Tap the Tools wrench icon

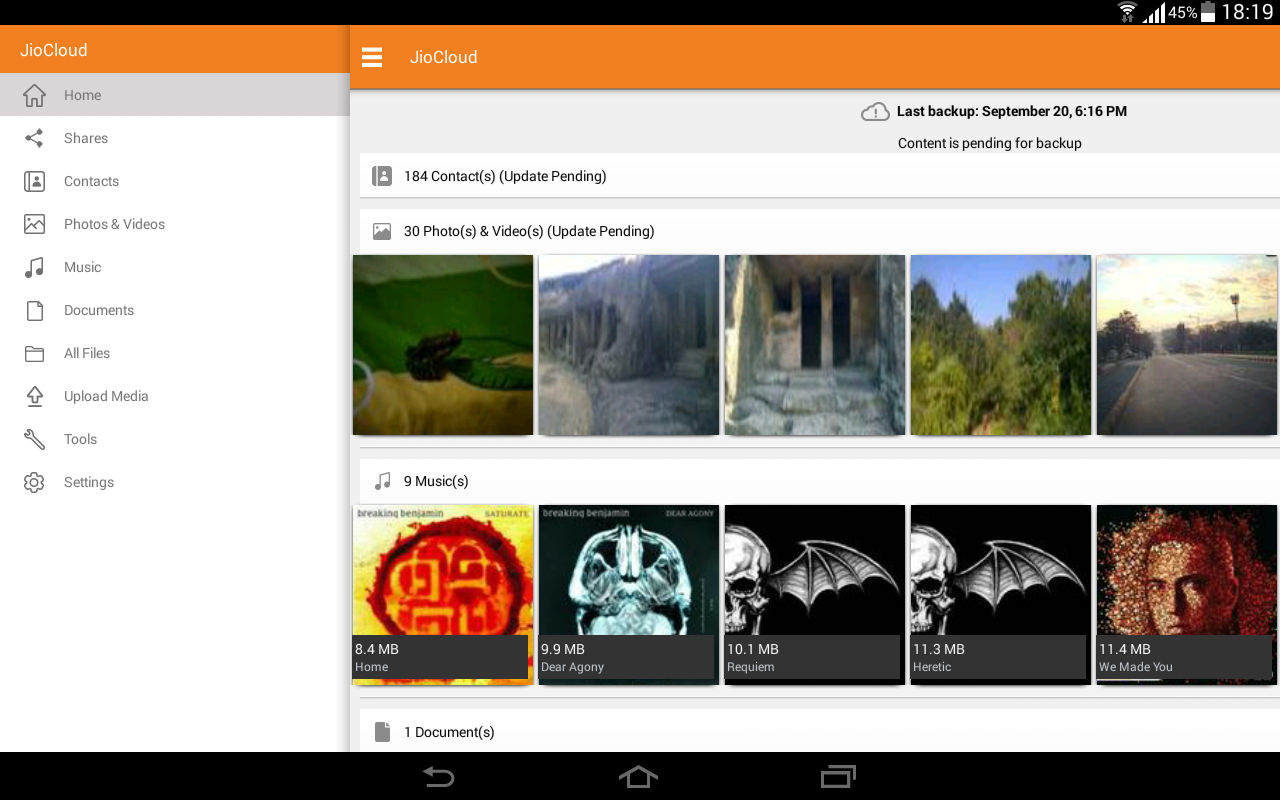pyautogui.click(x=34, y=439)
